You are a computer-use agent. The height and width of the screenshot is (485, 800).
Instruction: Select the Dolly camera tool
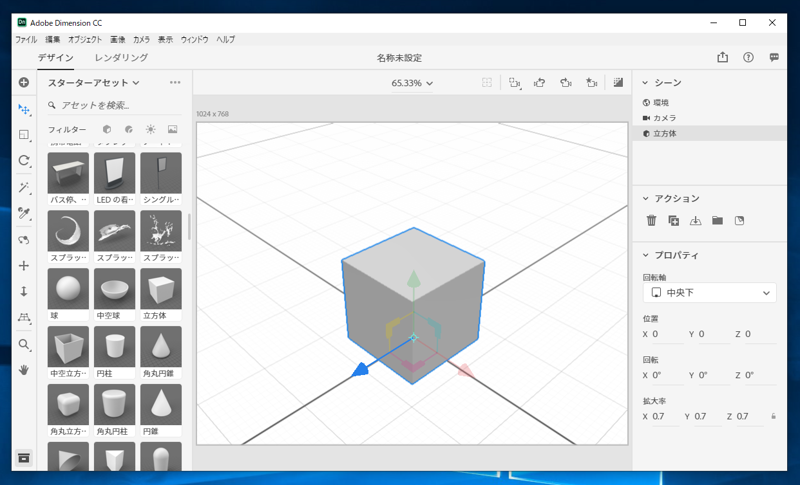point(24,291)
